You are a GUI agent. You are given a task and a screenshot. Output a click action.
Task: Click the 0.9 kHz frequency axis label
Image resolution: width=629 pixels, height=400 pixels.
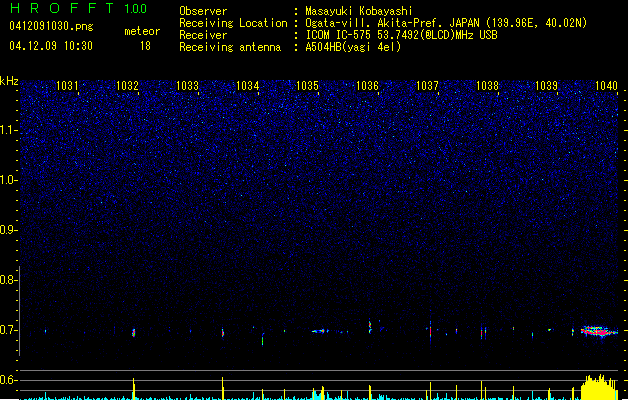coord(8,229)
